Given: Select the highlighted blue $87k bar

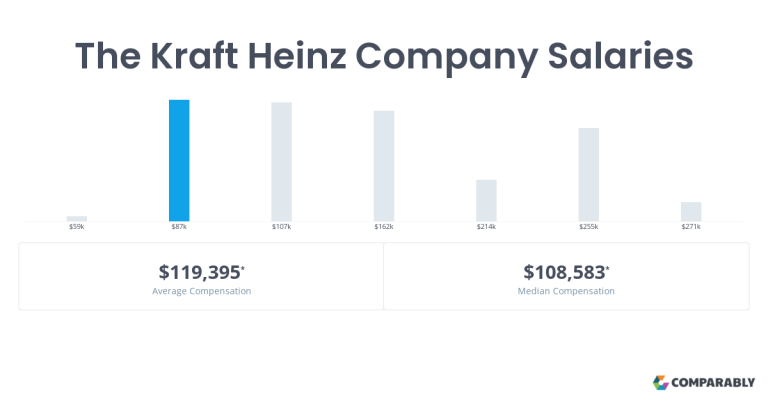Looking at the screenshot, I should pyautogui.click(x=179, y=161).
